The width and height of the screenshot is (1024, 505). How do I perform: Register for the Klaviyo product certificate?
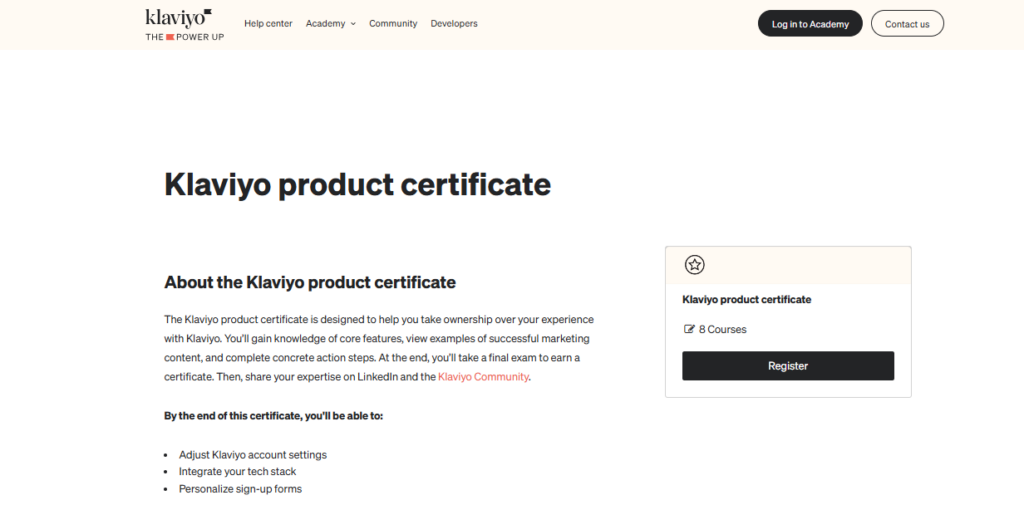(x=788, y=366)
